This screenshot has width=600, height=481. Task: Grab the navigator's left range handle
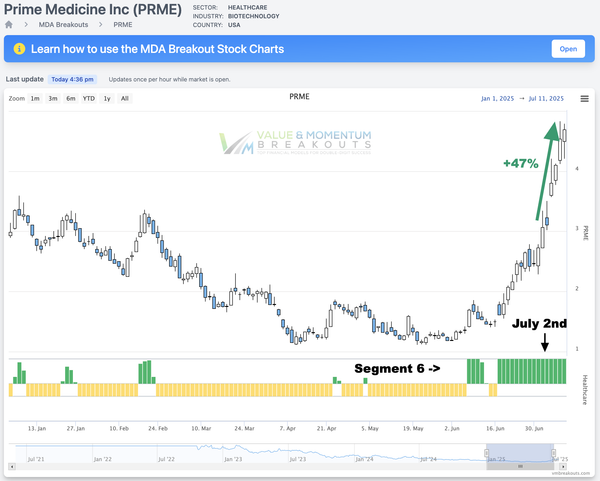[x=487, y=453]
